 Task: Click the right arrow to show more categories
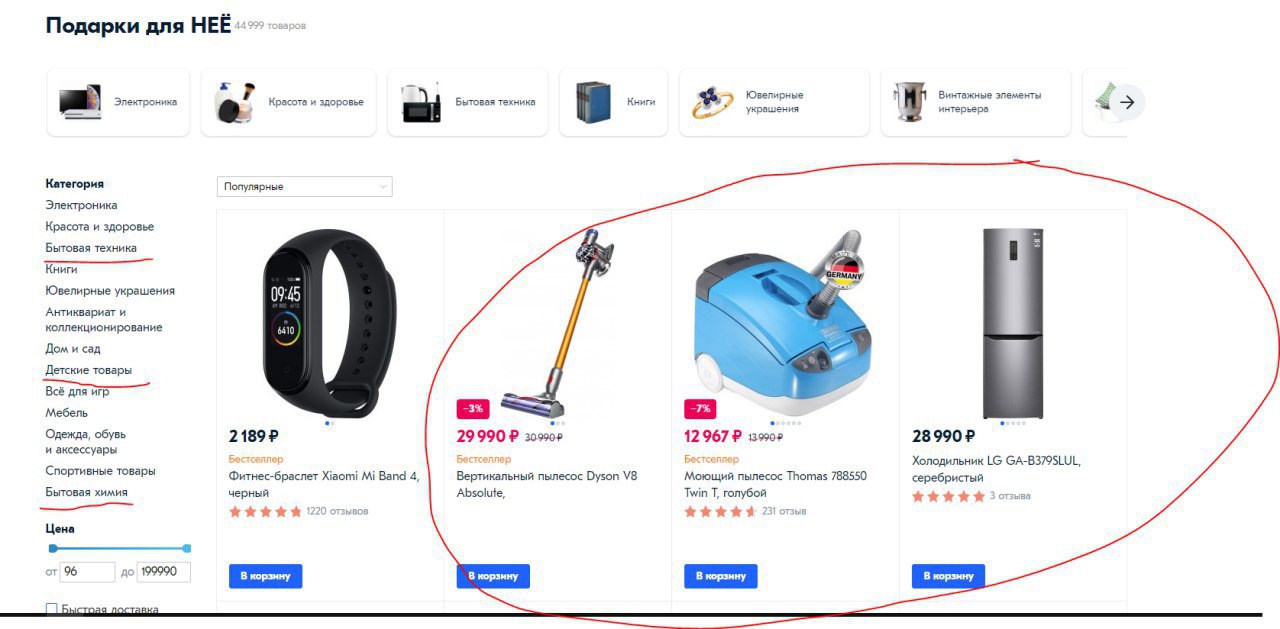click(1127, 102)
